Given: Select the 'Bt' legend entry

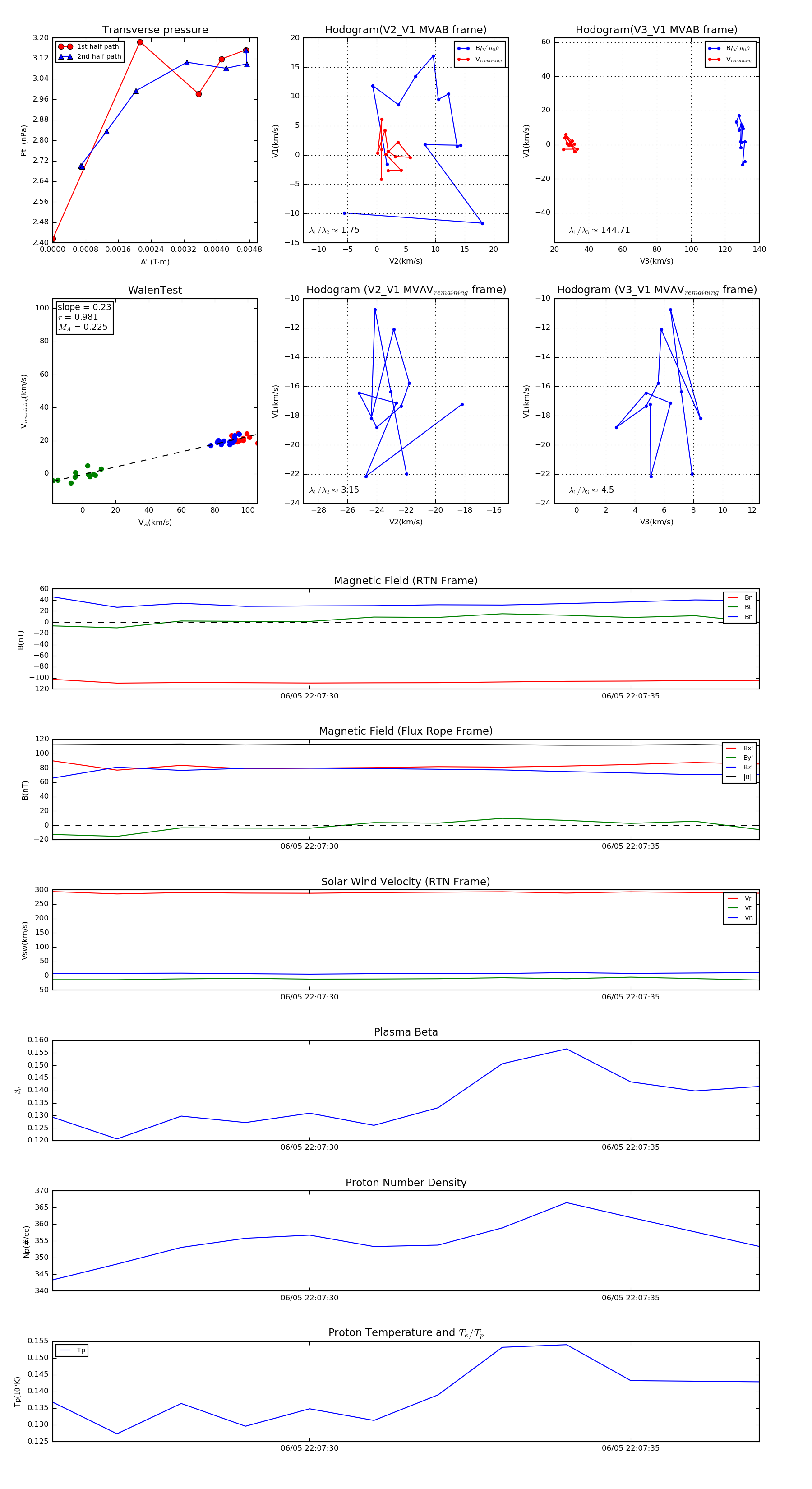Looking at the screenshot, I should point(740,607).
